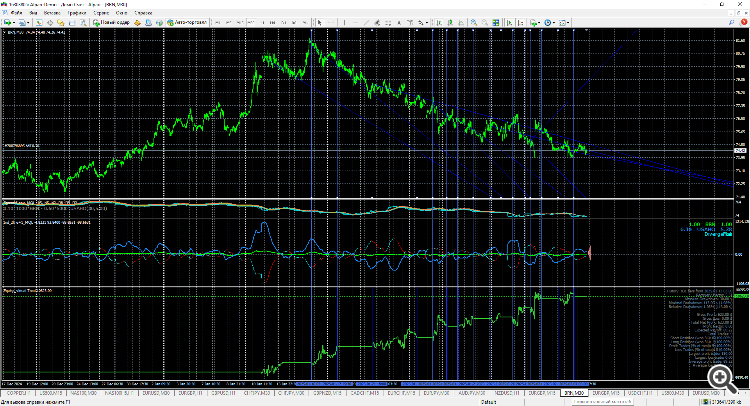Screen dimensions: 750x406
Task: Switch to the GBPUSD,H1 chart tab
Action: 223,393
